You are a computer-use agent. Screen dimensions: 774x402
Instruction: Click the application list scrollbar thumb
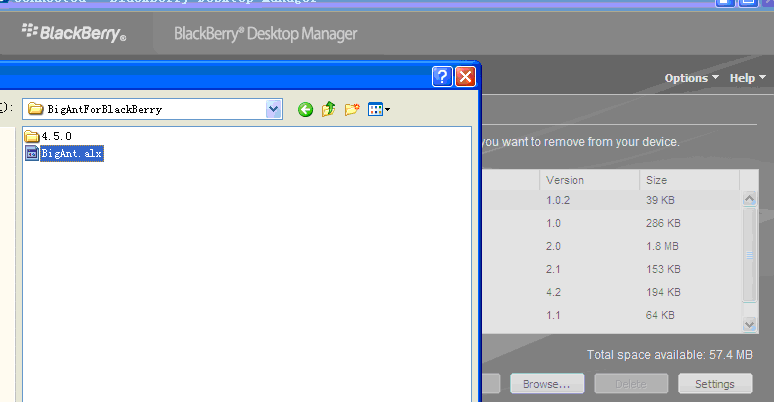point(749,255)
